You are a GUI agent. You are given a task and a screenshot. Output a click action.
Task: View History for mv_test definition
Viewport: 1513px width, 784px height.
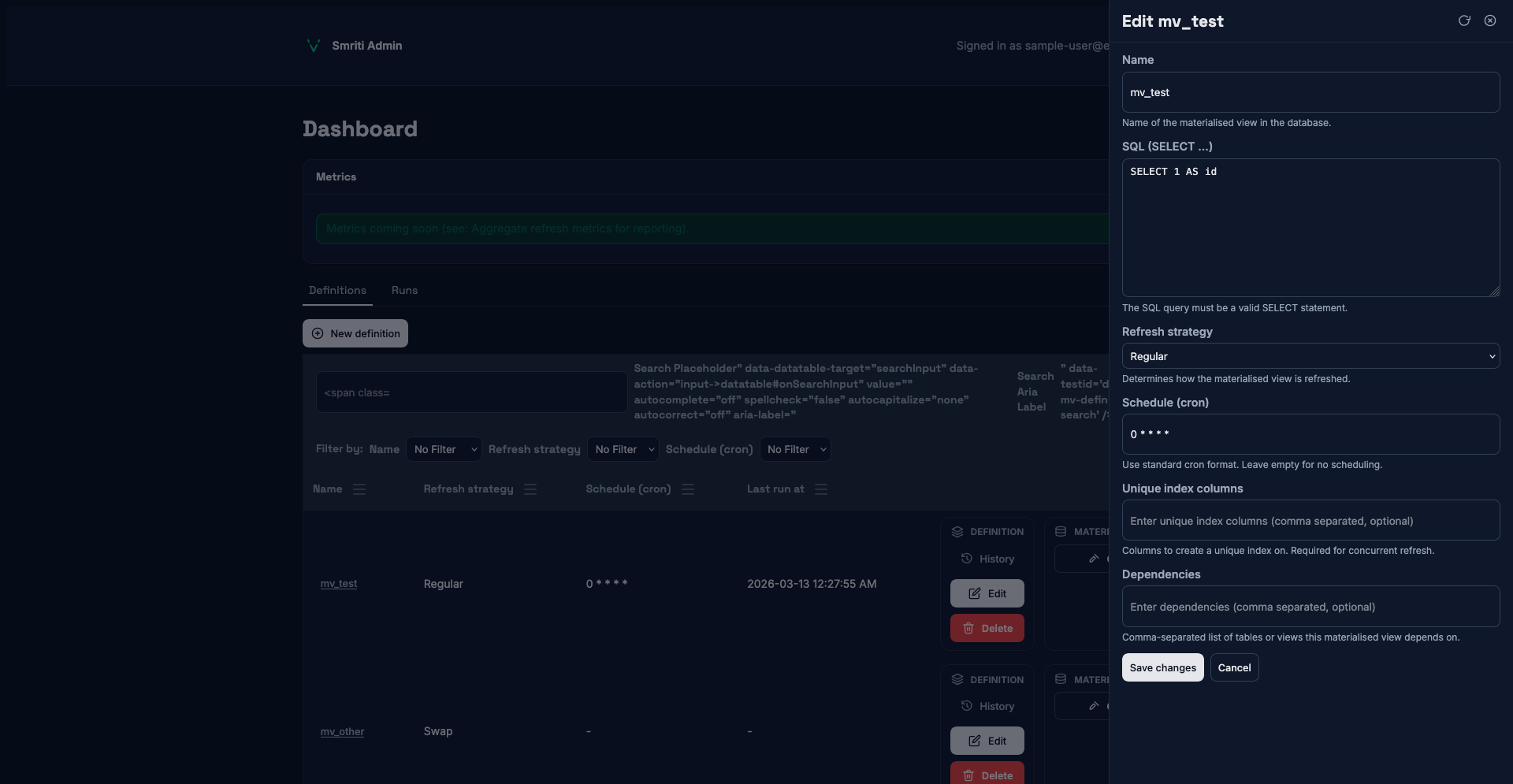(x=987, y=559)
